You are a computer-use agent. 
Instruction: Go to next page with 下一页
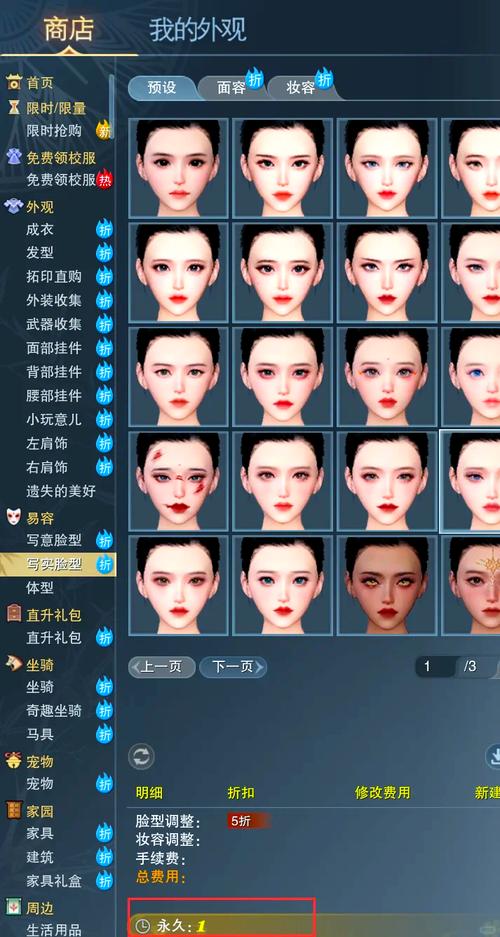click(x=233, y=667)
